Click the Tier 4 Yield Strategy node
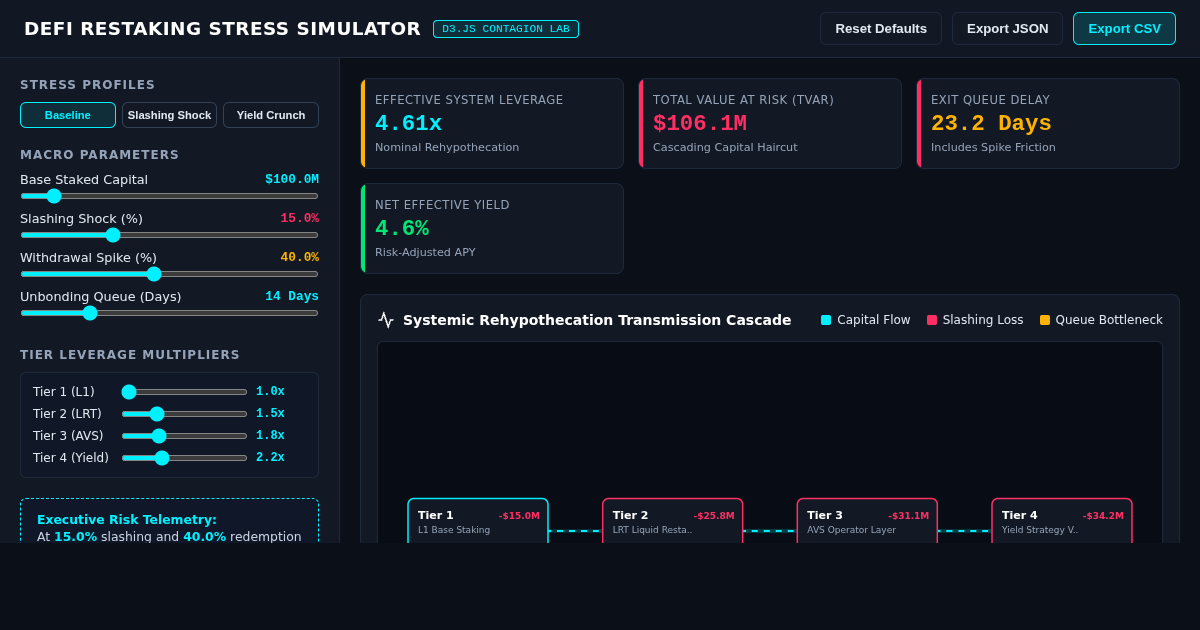Image resolution: width=1200 pixels, height=630 pixels. tap(1062, 521)
